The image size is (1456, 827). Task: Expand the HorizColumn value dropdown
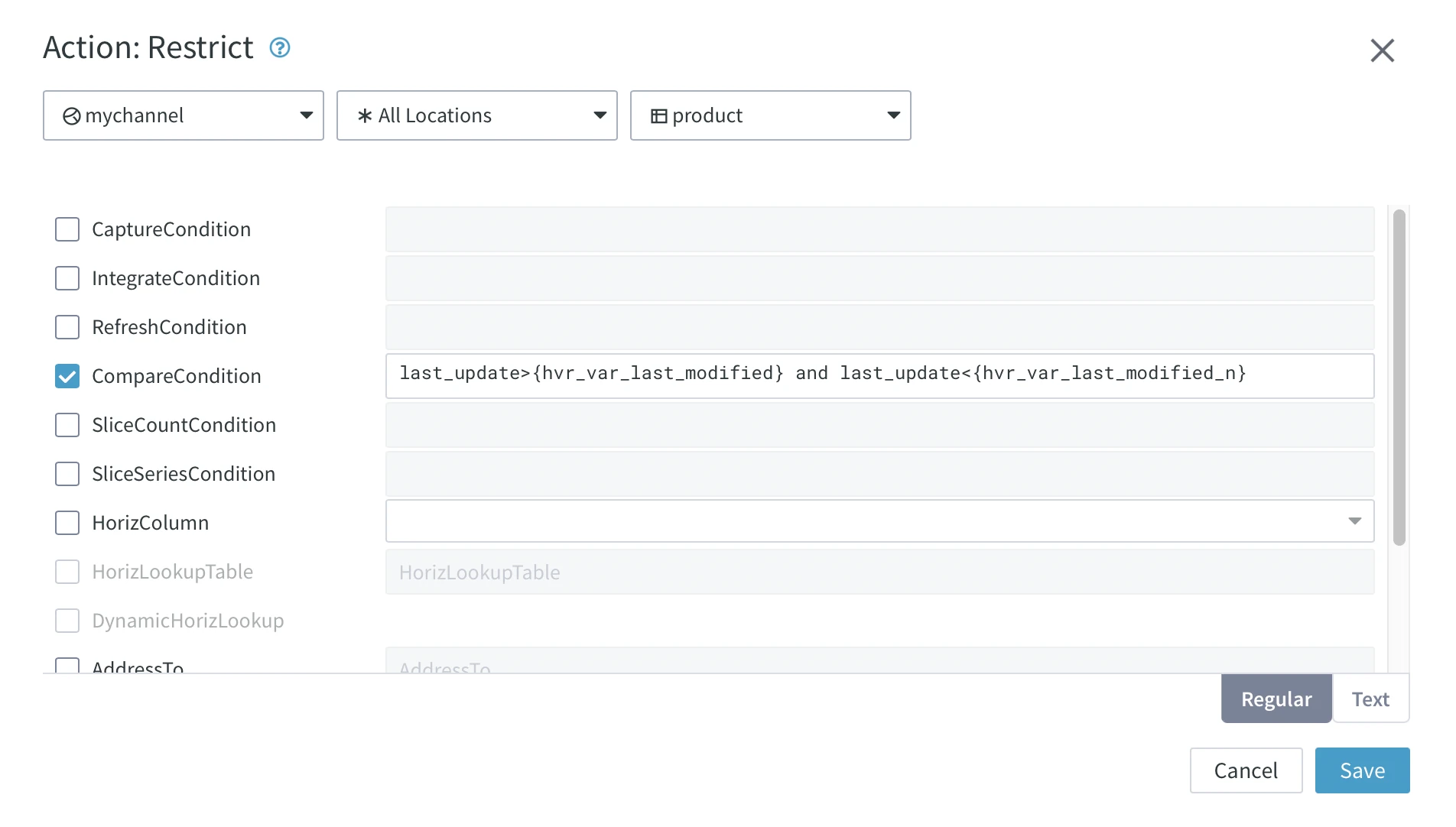pos(1356,521)
